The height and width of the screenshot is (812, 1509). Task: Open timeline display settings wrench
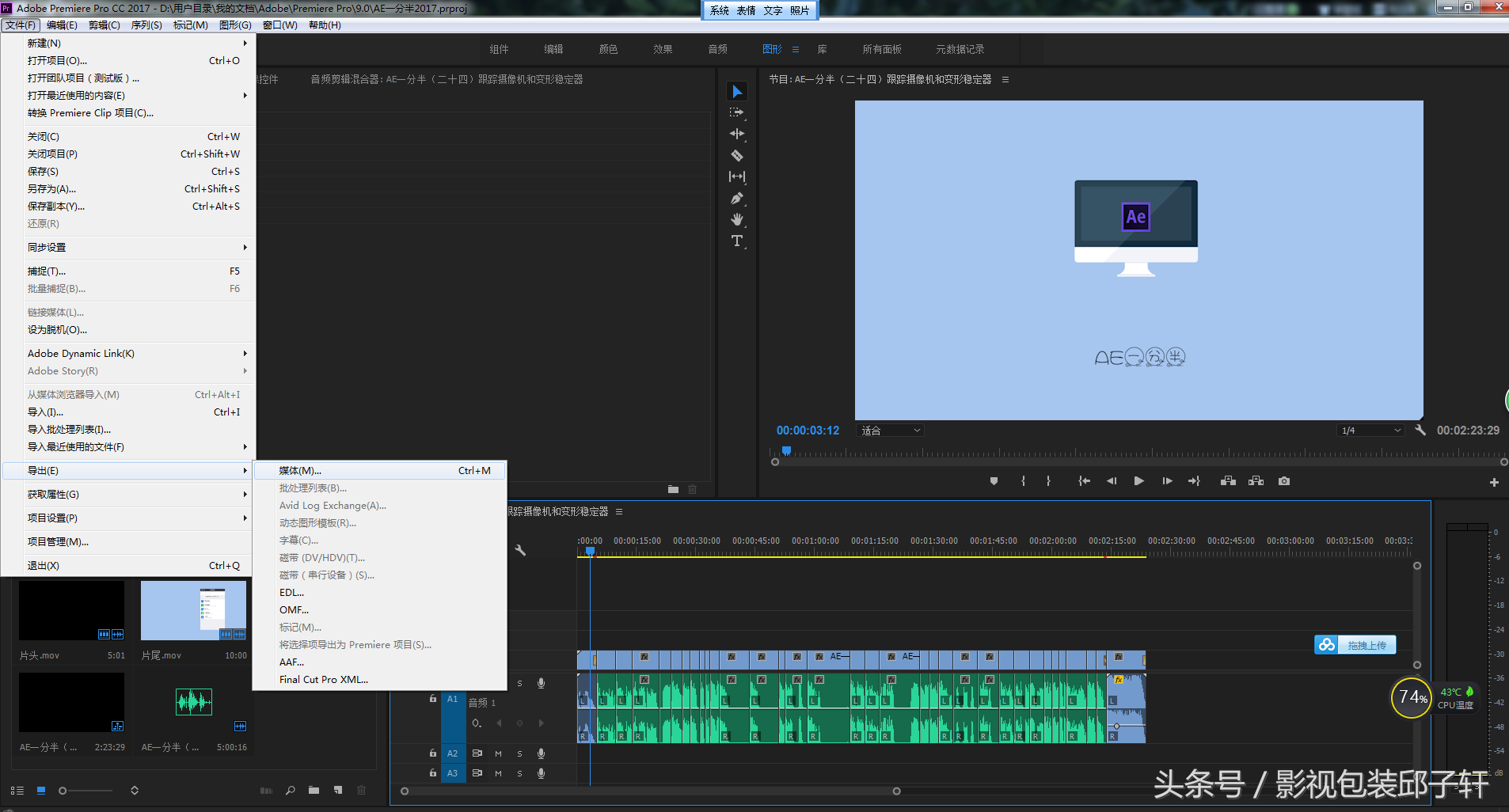click(x=520, y=550)
